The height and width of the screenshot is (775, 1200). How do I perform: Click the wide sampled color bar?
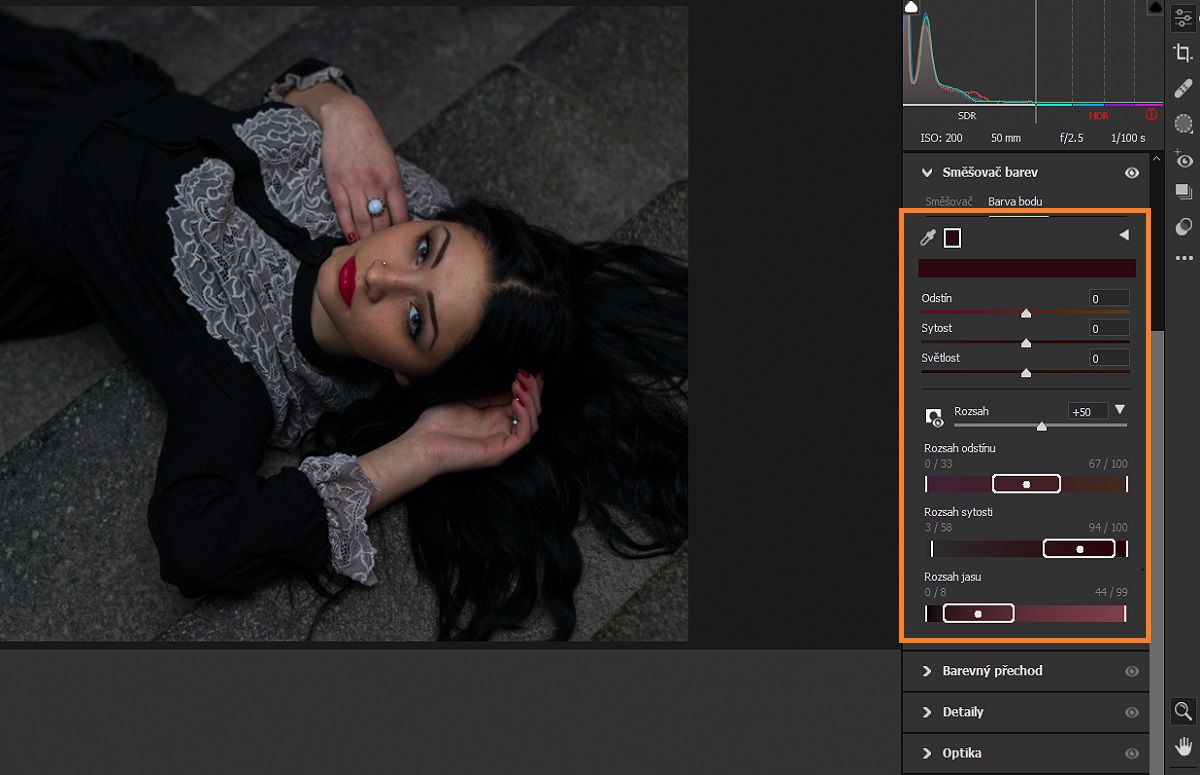(1027, 268)
